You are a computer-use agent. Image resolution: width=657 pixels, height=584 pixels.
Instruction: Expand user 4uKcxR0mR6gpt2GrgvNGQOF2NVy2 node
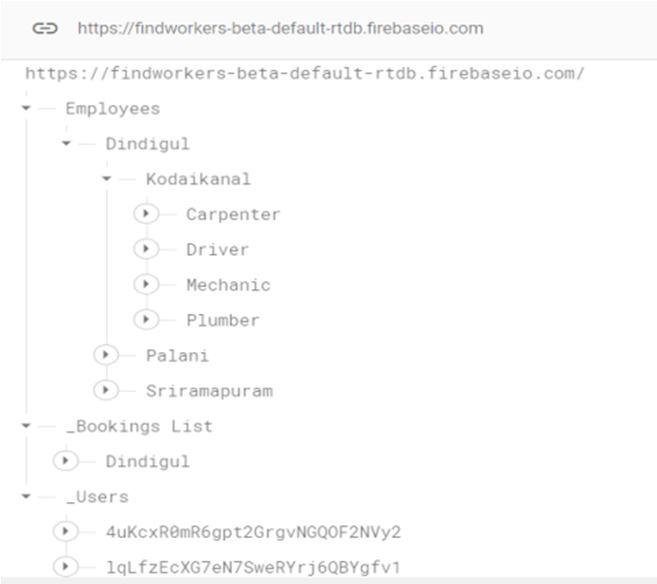tap(66, 531)
